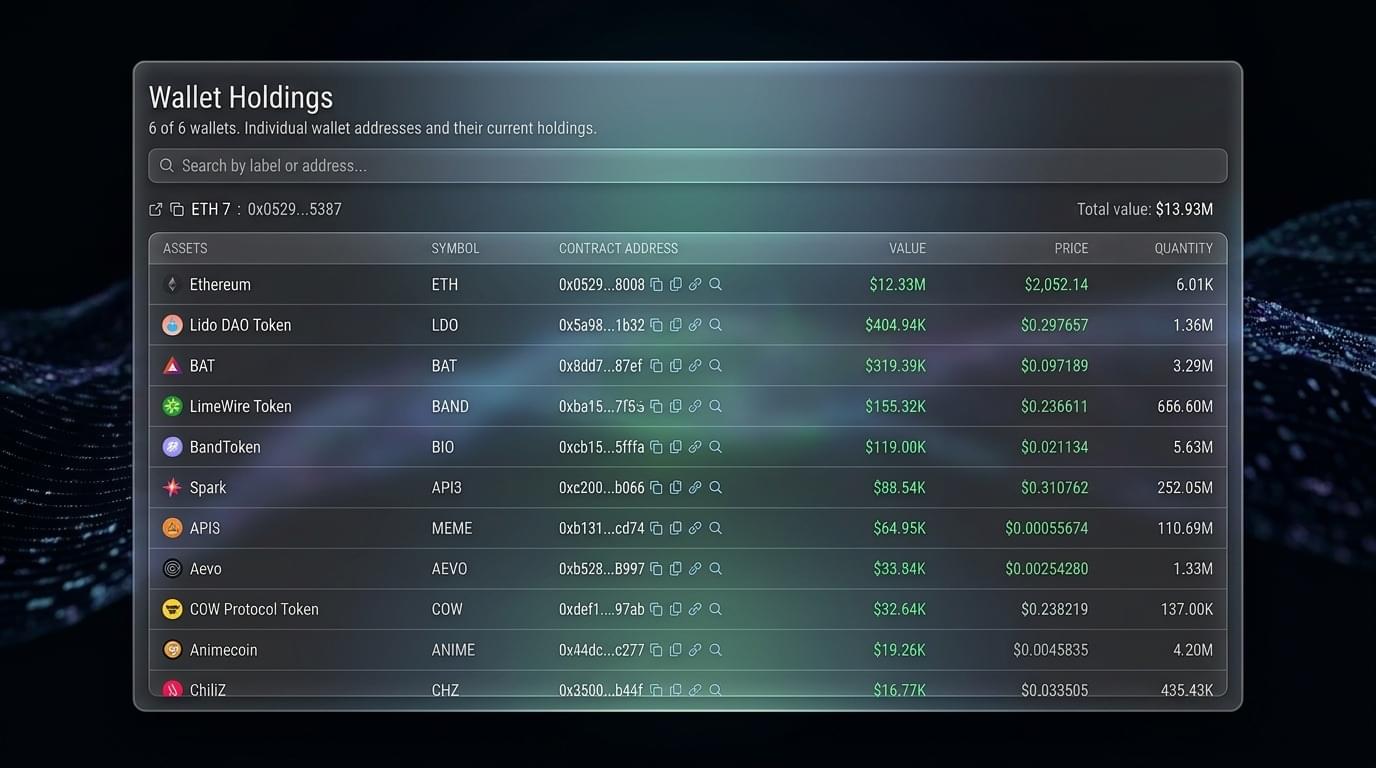This screenshot has width=1376, height=768.
Task: Click the magnifier icon in the Animecoin row
Action: 715,650
